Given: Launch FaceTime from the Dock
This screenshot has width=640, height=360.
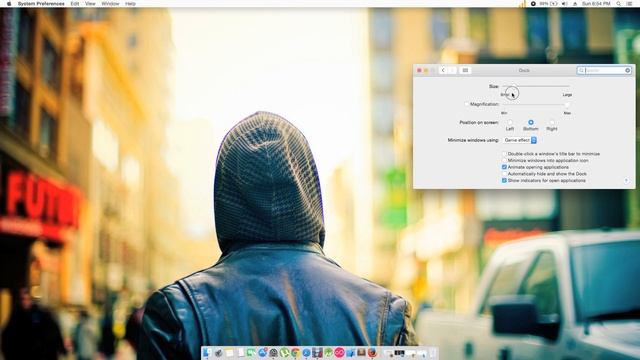Looking at the screenshot, I should pos(251,352).
